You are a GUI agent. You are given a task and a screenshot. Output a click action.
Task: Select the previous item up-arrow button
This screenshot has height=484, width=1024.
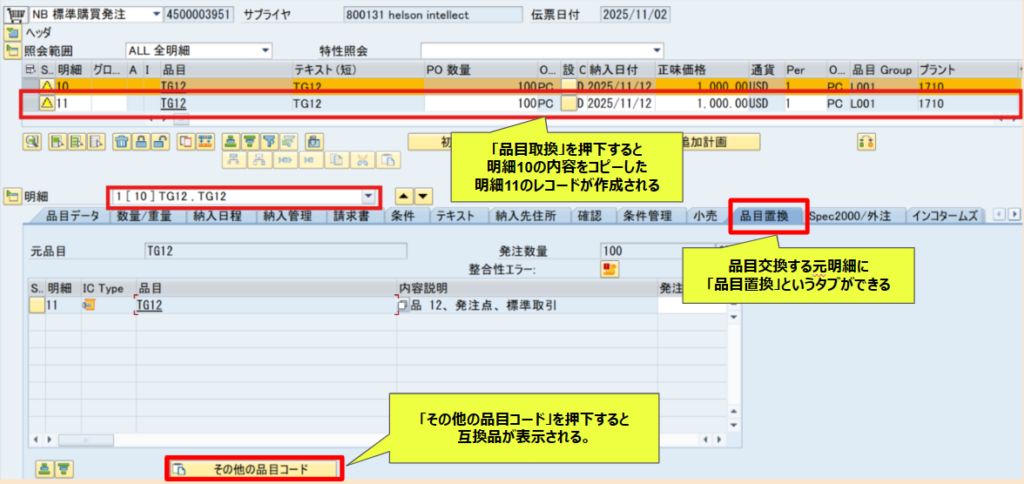tap(405, 196)
